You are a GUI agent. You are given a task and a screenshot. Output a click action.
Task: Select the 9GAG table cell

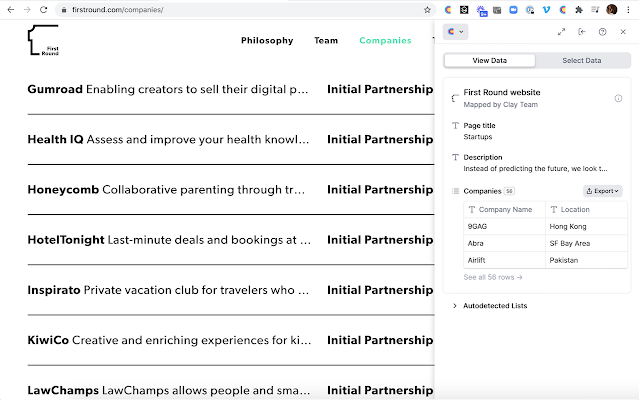click(x=504, y=227)
